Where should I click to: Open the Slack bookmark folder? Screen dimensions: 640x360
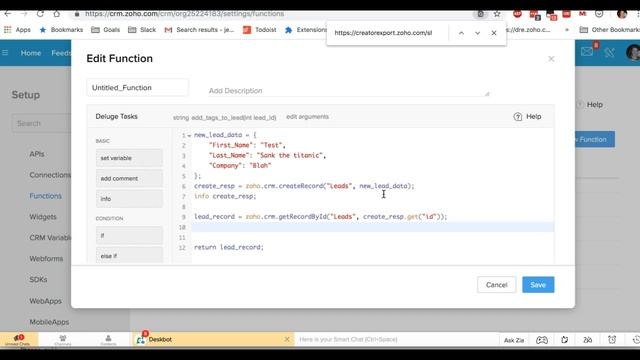(x=142, y=30)
